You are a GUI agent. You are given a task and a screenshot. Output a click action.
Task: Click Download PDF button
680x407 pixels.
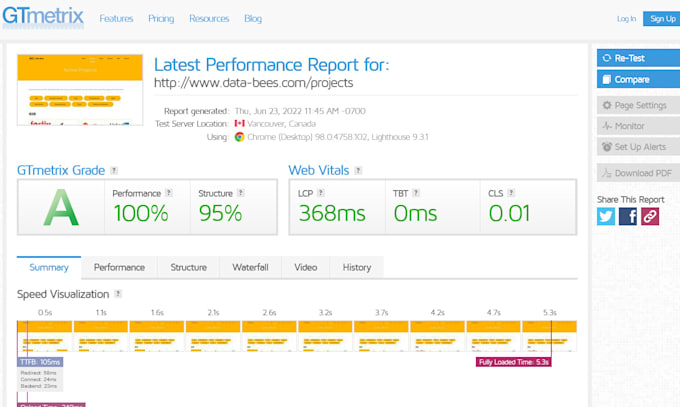[x=638, y=173]
